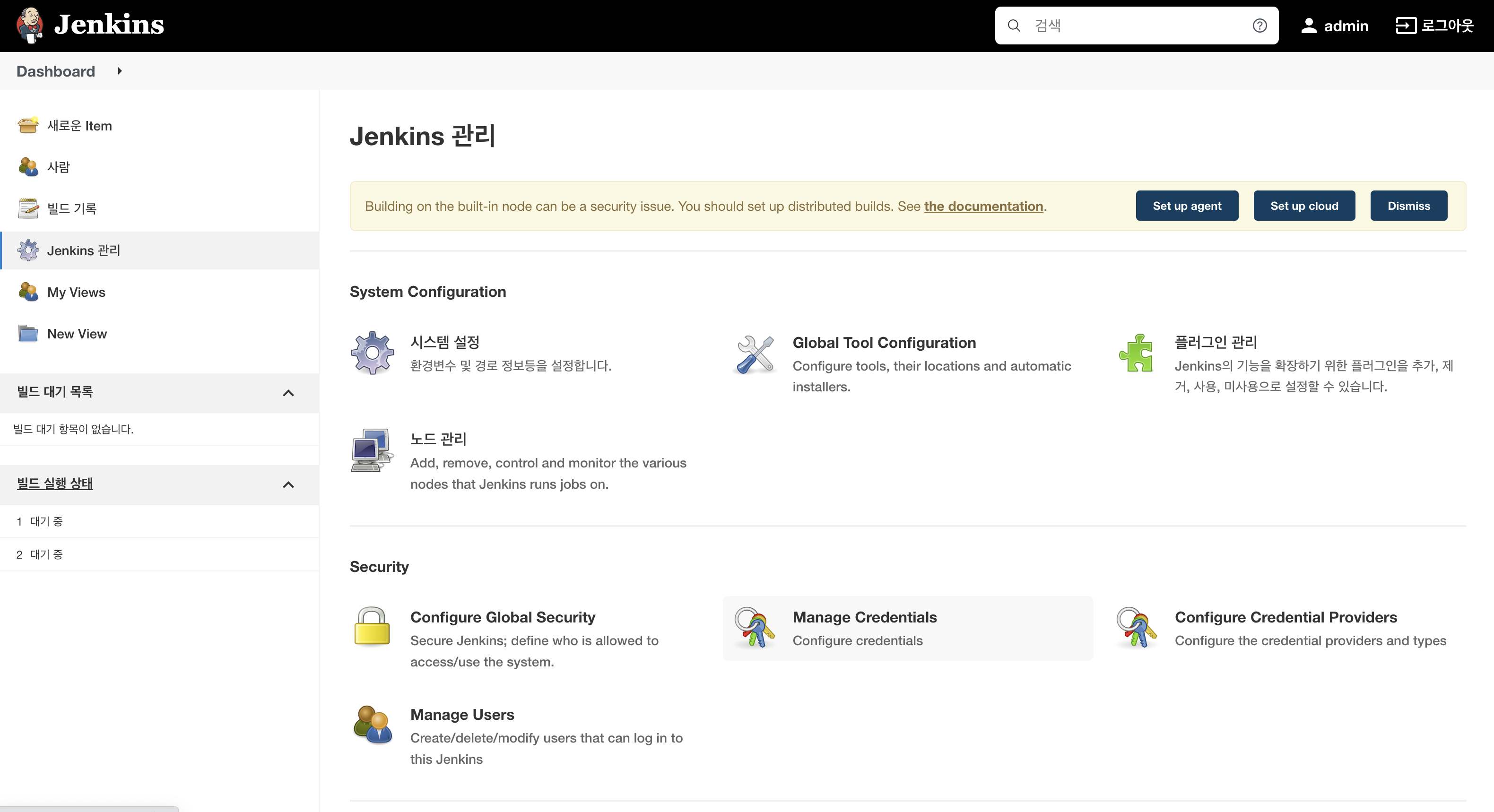Dismiss the security warning banner

coord(1408,206)
